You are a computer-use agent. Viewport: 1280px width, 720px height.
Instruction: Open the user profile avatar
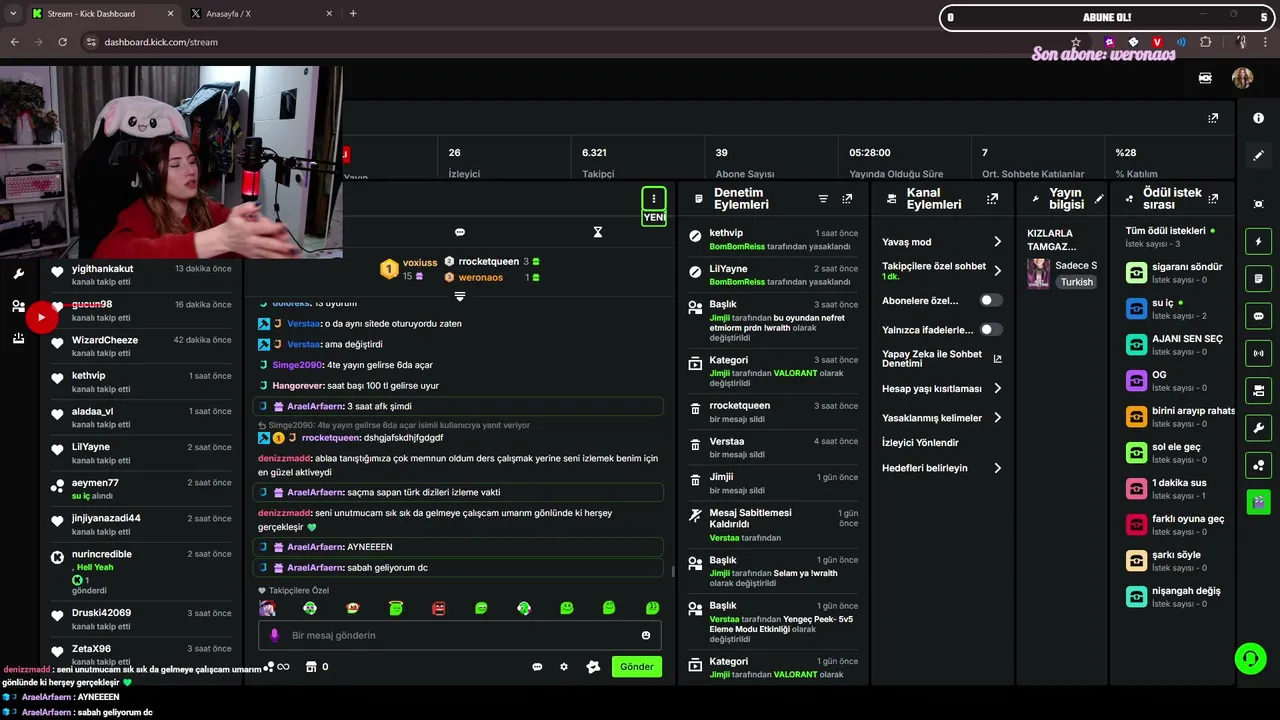coord(1243,78)
